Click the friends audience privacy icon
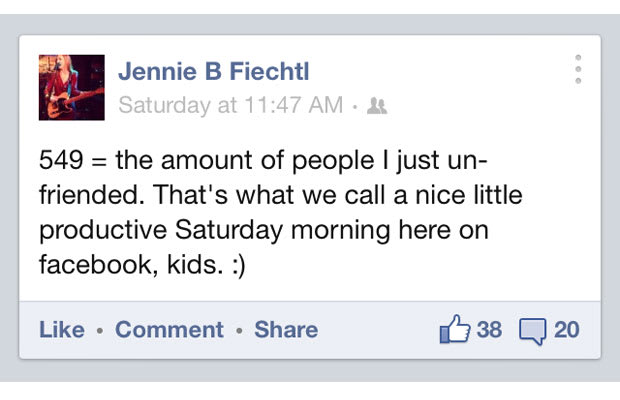 click(x=377, y=106)
